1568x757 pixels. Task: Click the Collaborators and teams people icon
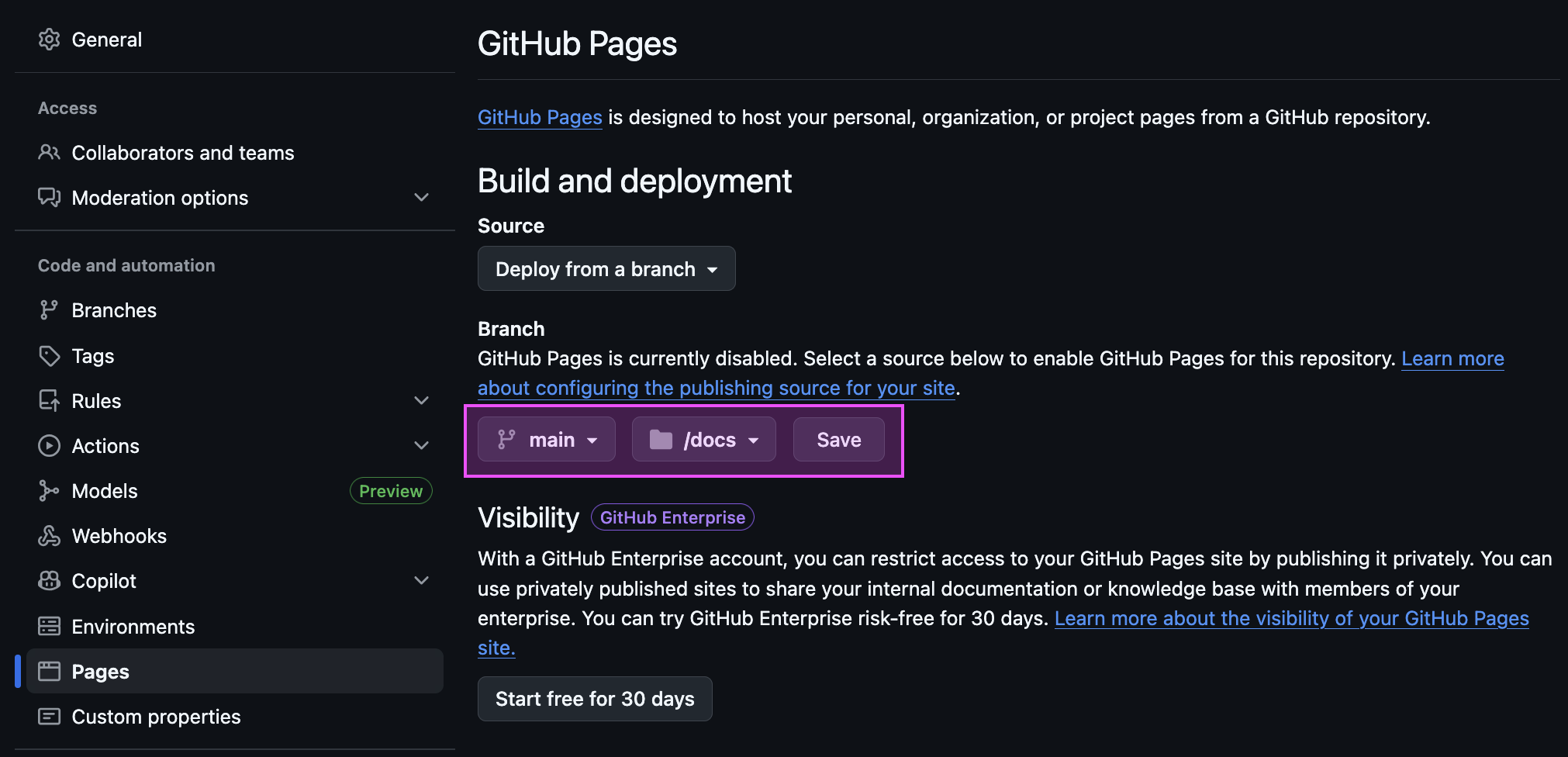point(49,153)
